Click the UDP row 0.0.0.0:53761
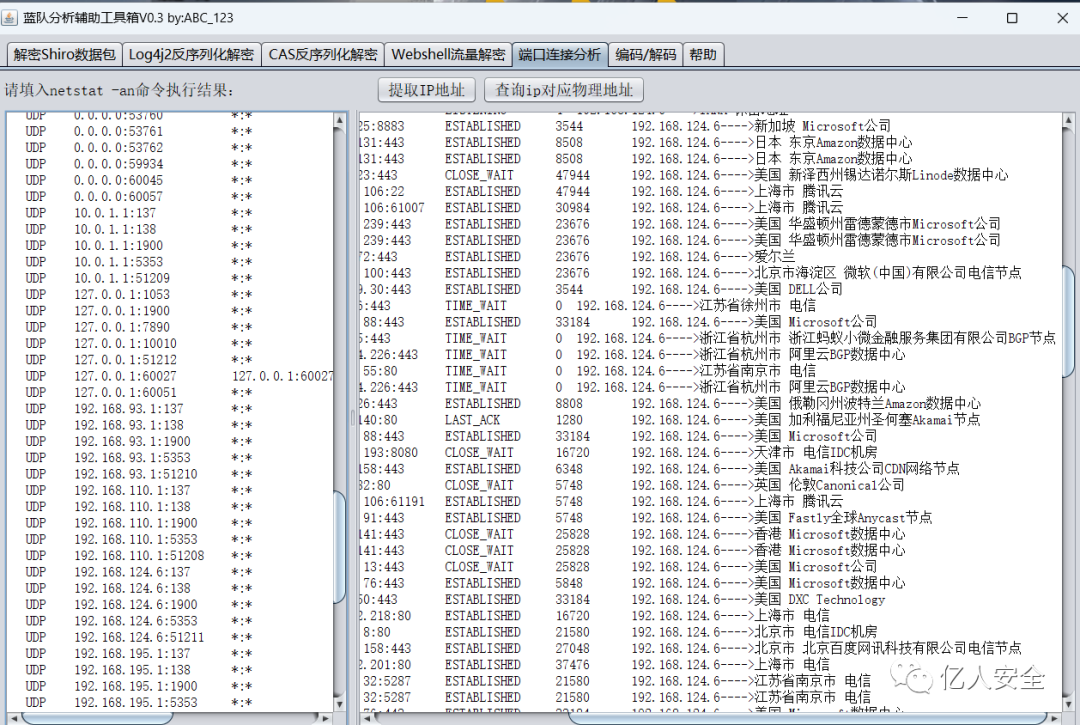The image size is (1080, 725). [x=138, y=131]
